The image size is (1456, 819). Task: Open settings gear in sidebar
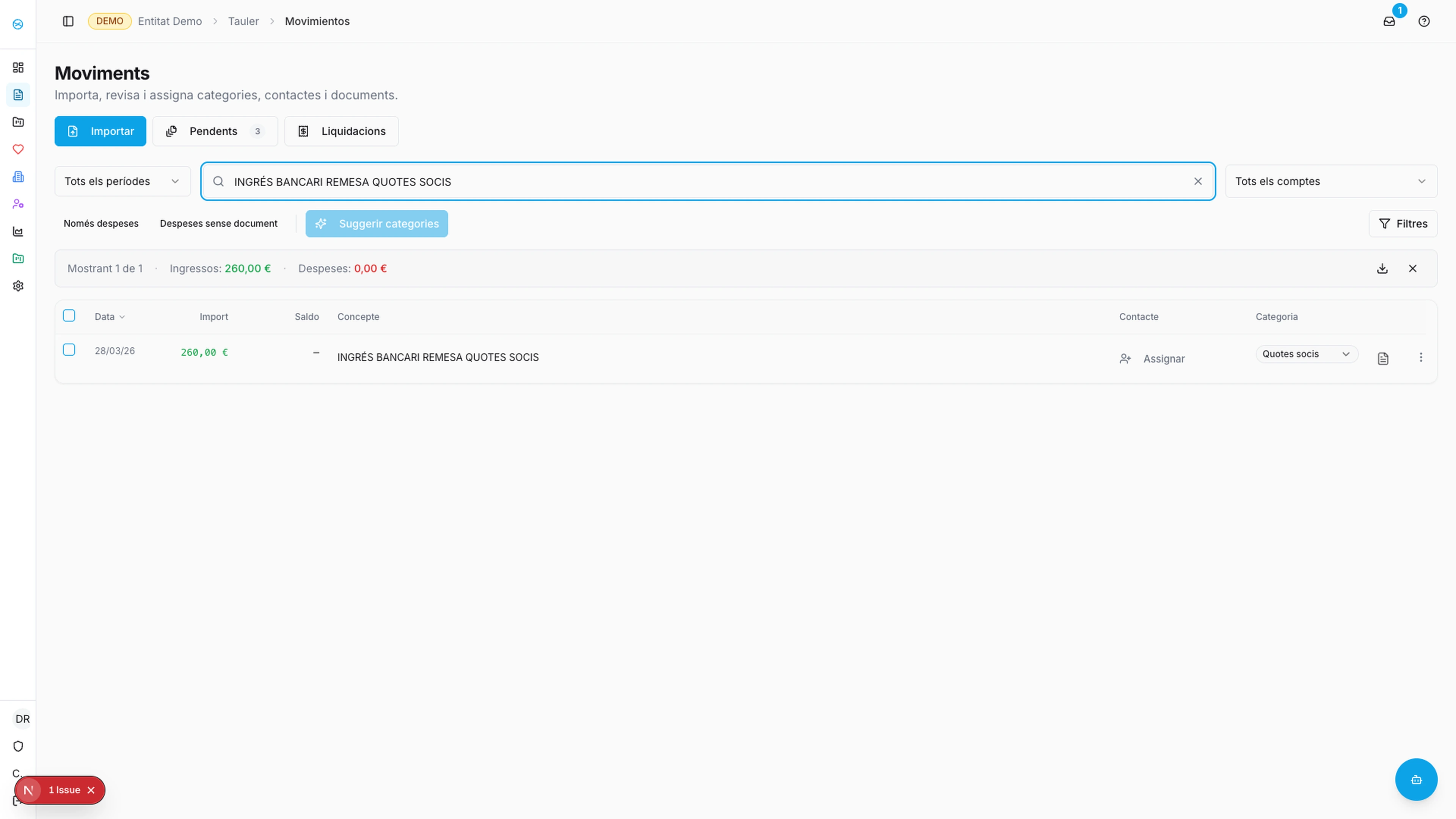point(18,286)
